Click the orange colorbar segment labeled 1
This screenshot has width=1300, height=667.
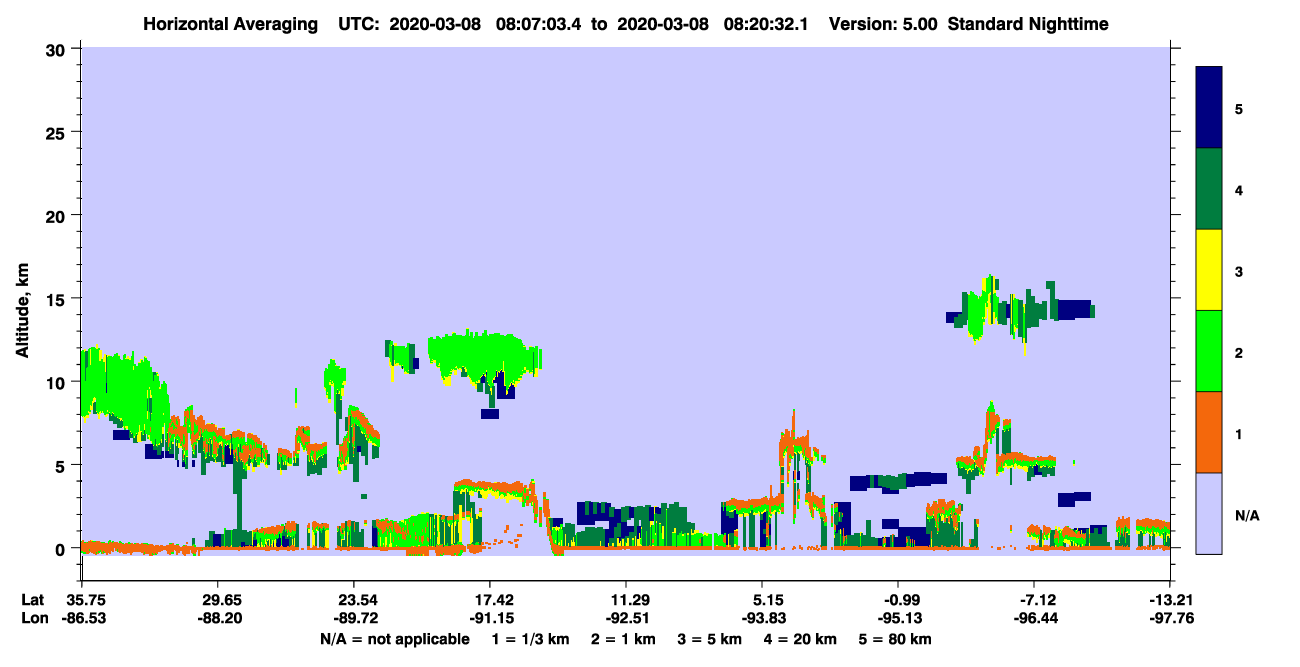[x=1209, y=432]
